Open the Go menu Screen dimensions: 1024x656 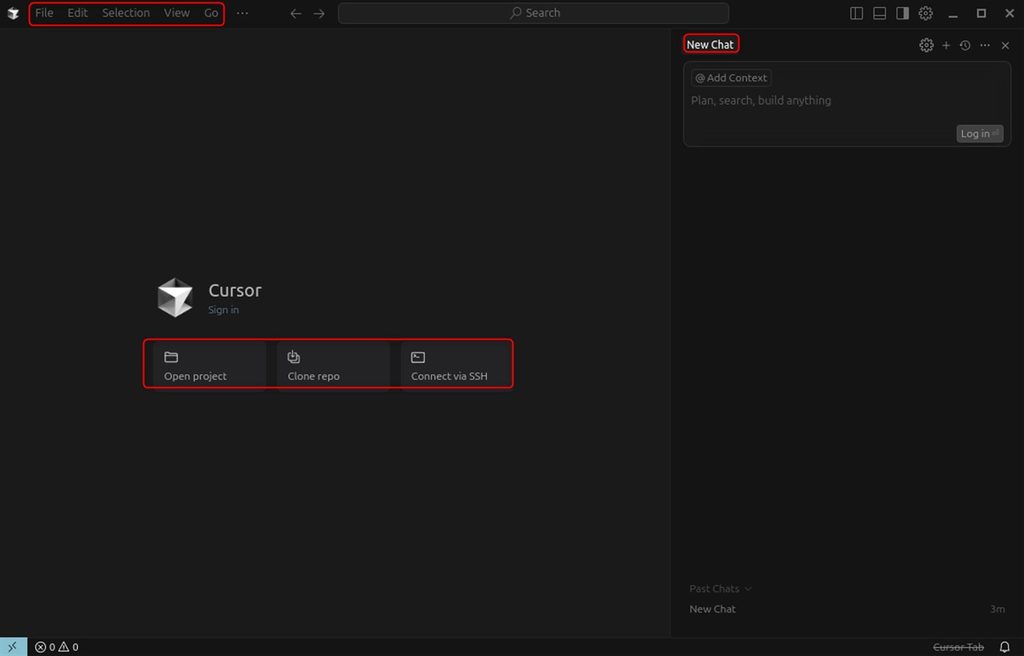point(211,13)
